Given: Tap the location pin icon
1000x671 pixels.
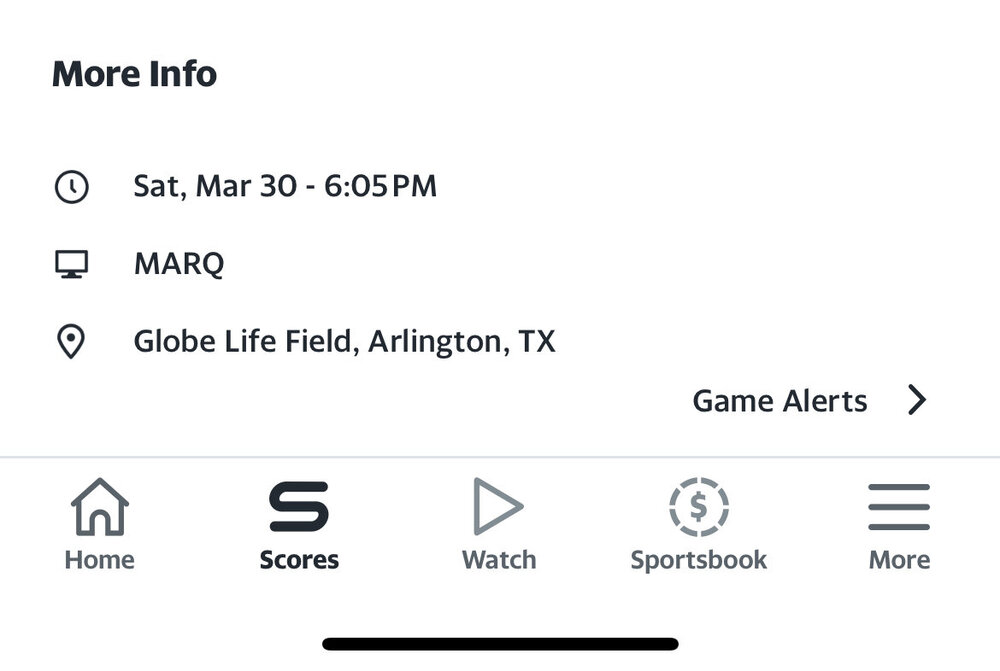Looking at the screenshot, I should (x=71, y=342).
